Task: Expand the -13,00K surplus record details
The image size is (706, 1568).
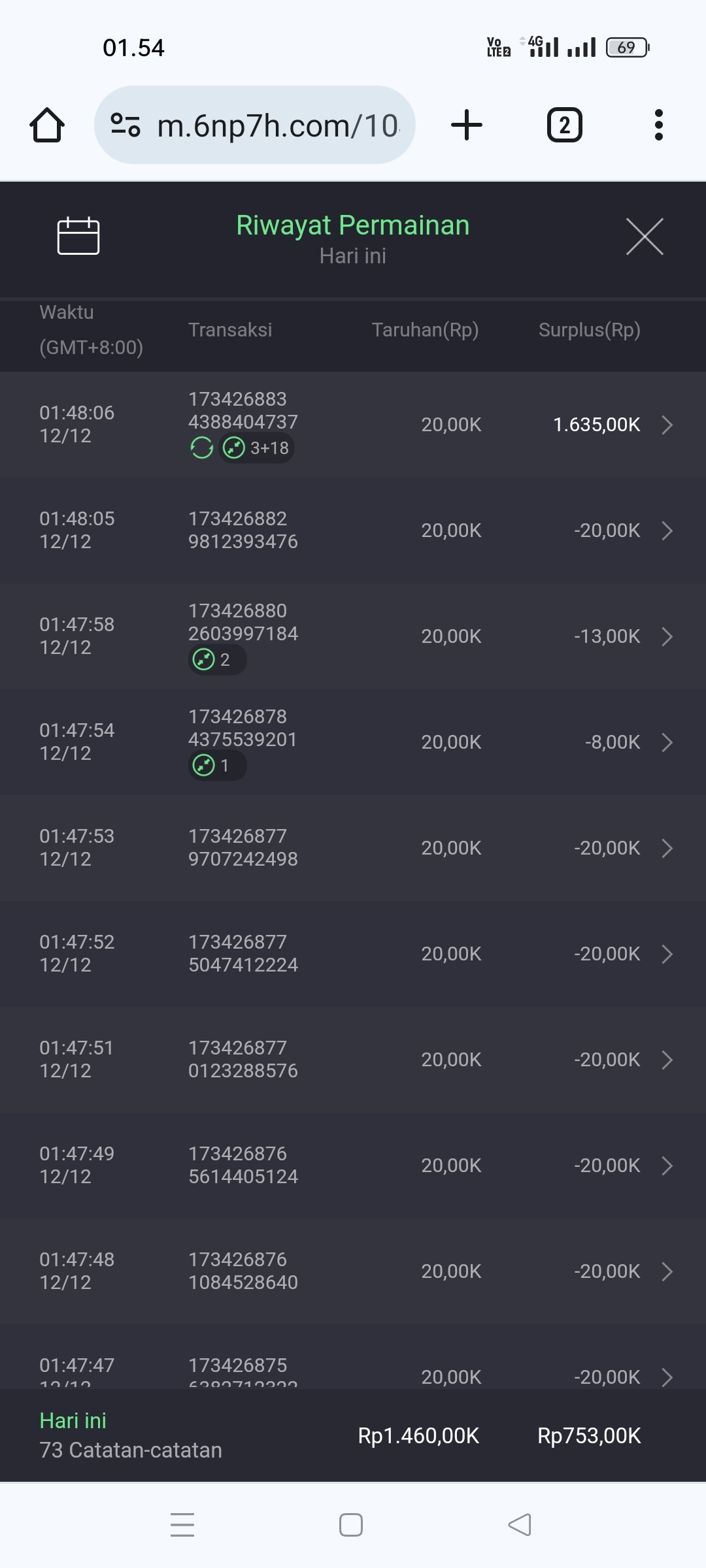Action: 667,636
